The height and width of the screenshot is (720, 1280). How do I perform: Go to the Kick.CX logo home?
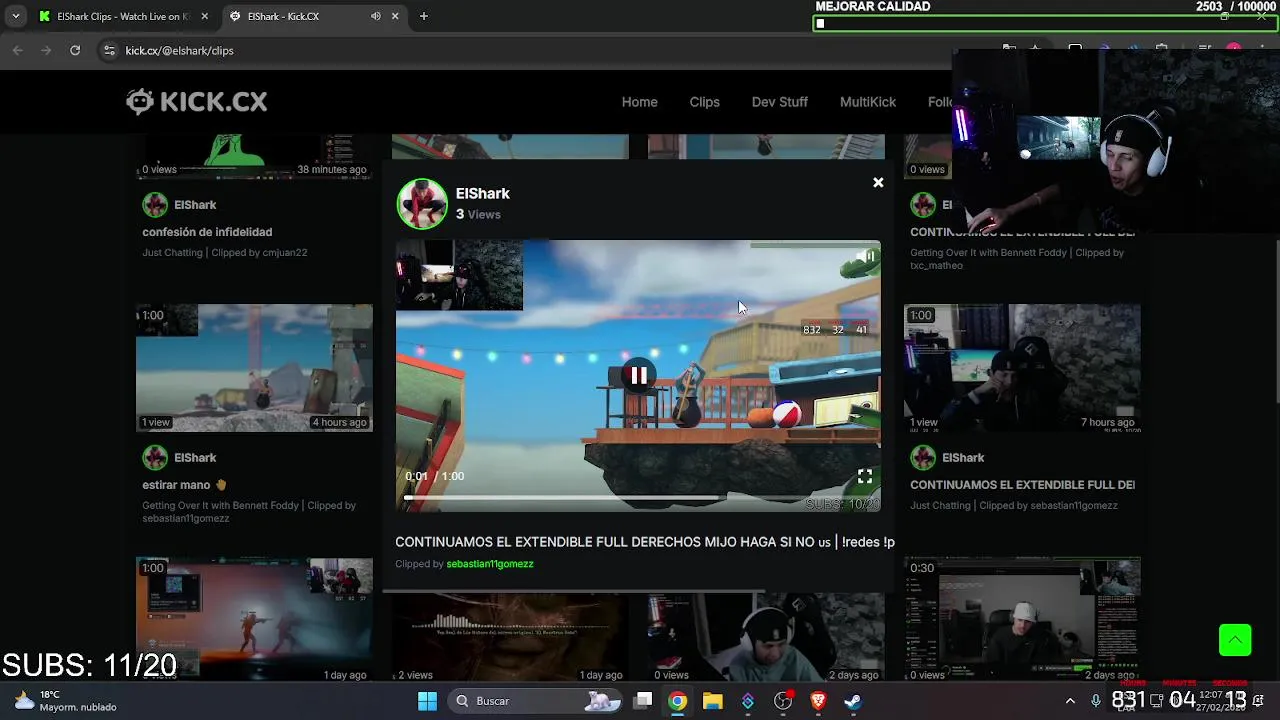coord(197,101)
